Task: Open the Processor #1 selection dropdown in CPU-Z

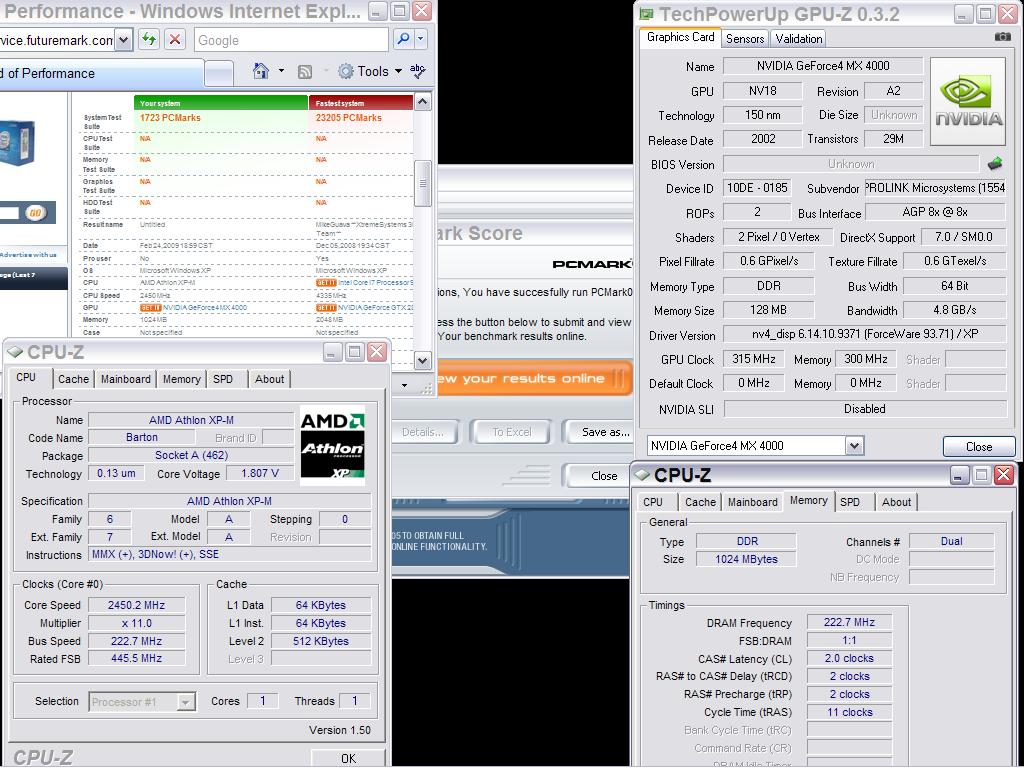Action: pyautogui.click(x=185, y=702)
